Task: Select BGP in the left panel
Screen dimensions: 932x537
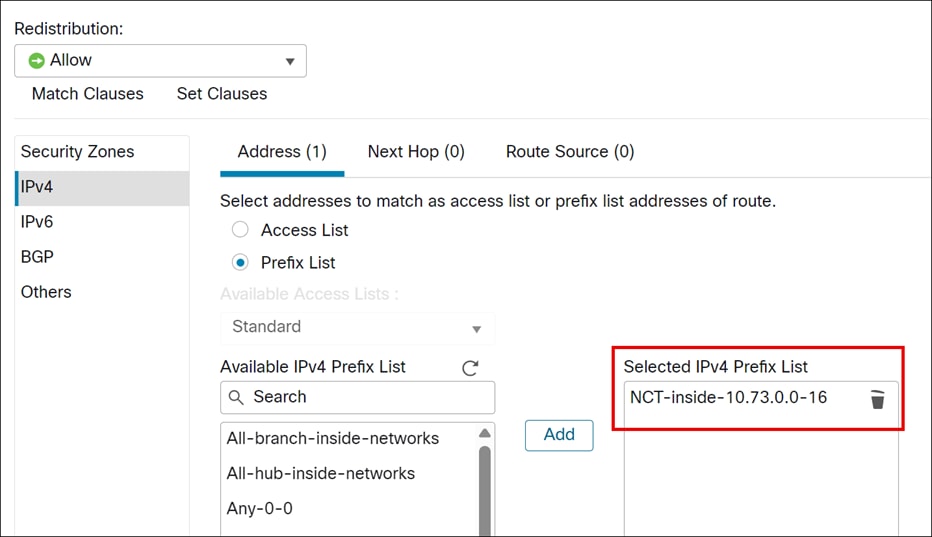Action: pos(38,257)
